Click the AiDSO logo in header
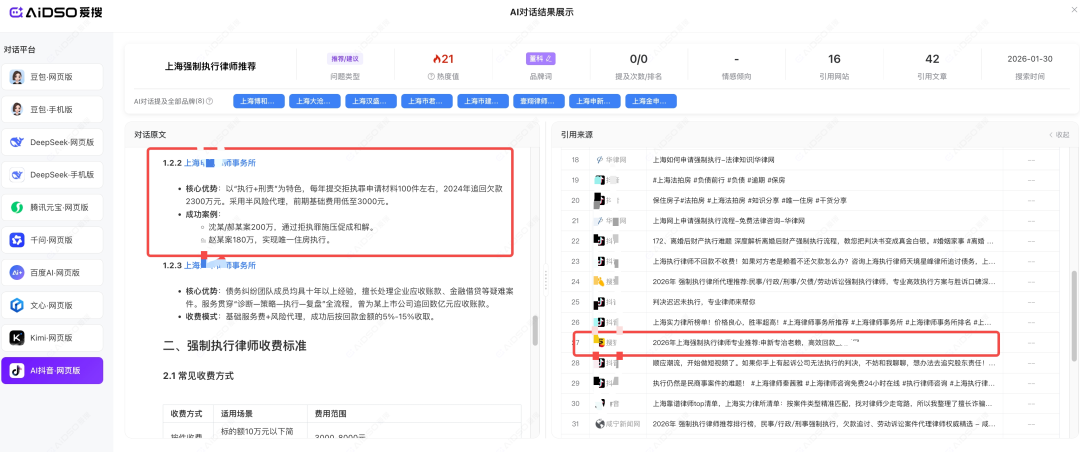This screenshot has width=1080, height=452. click(x=50, y=12)
